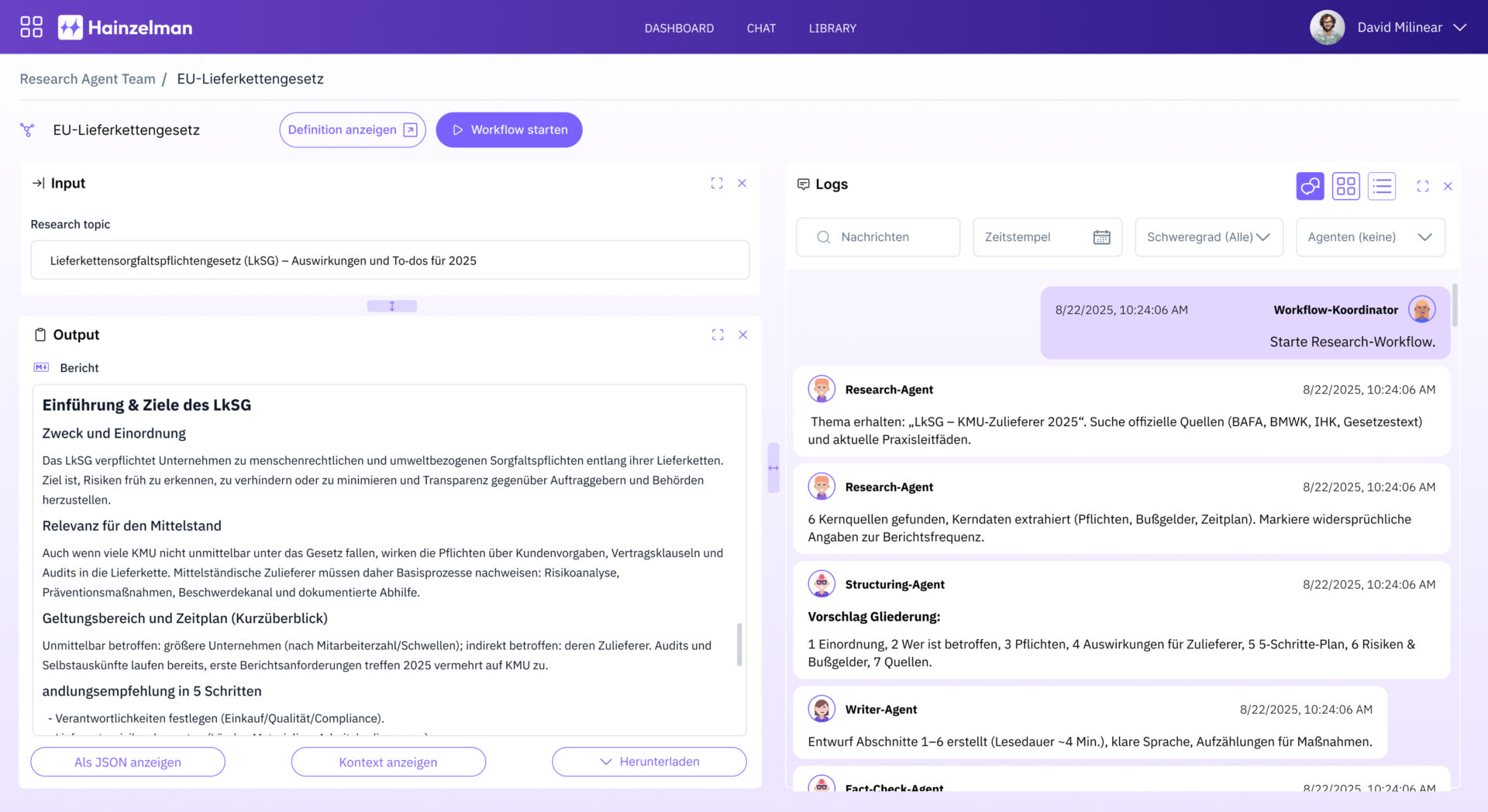Switch logs to chat bubble view

point(1310,186)
